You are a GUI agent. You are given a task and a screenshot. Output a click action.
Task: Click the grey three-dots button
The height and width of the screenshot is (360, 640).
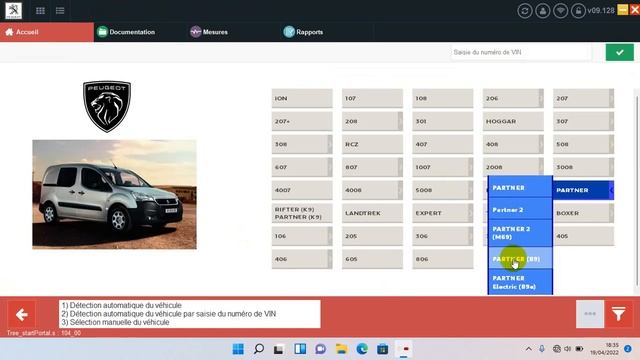590,314
